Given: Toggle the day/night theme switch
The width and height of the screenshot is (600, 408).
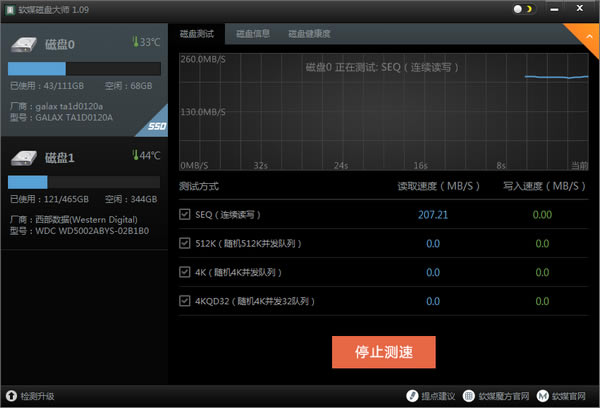Looking at the screenshot, I should click(524, 9).
